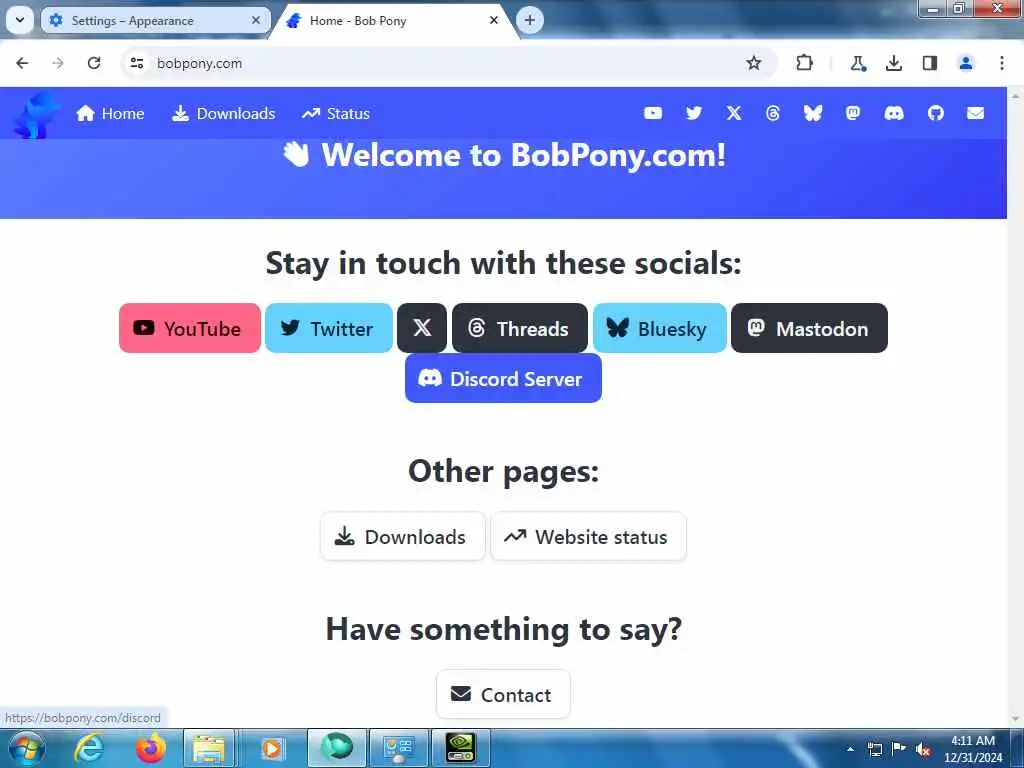The height and width of the screenshot is (768, 1024).
Task: Go forward with the forward arrow
Action: [x=58, y=63]
